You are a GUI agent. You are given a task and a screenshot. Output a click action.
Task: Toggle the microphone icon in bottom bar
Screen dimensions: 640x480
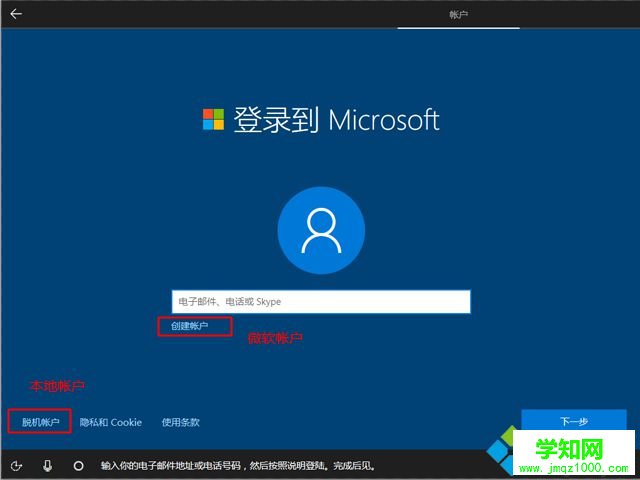pos(47,465)
